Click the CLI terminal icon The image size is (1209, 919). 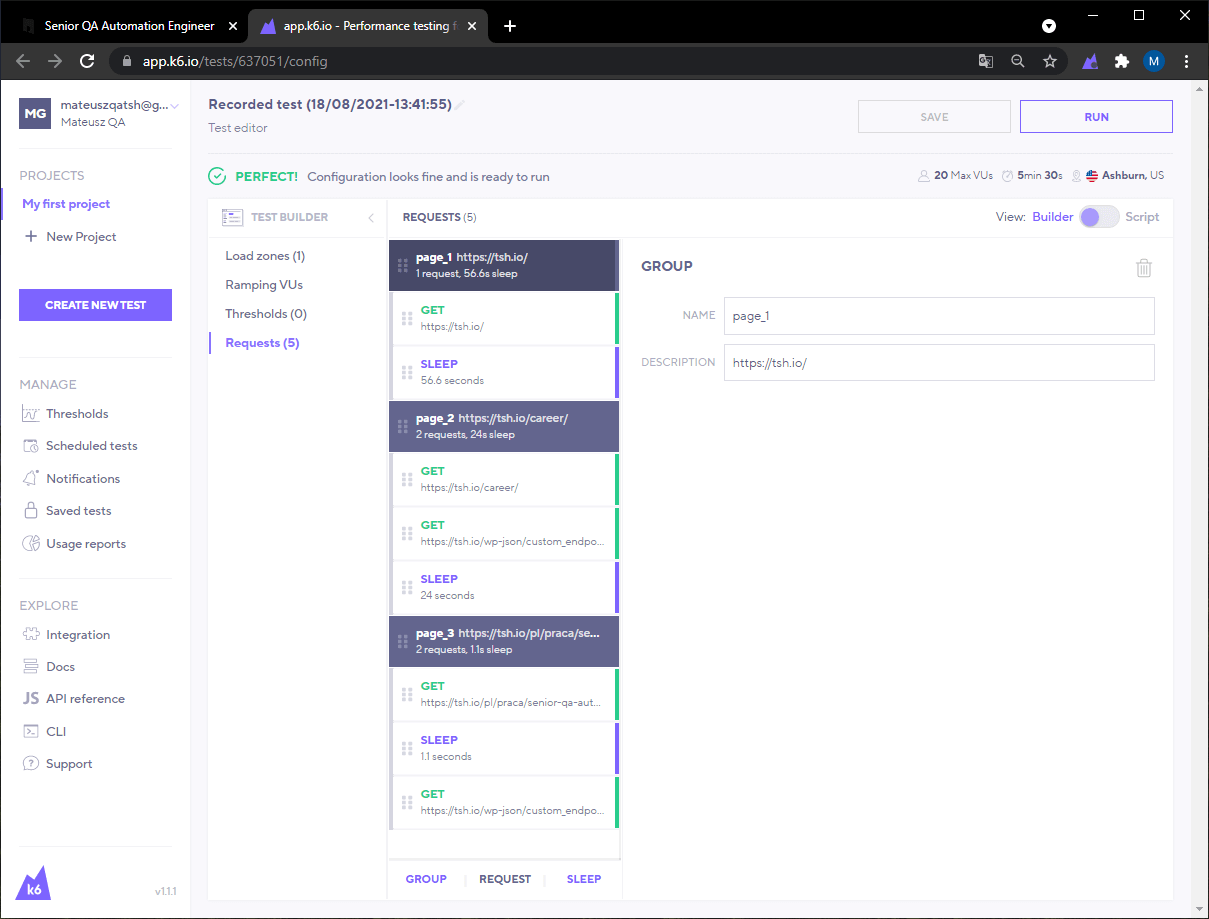tap(30, 732)
